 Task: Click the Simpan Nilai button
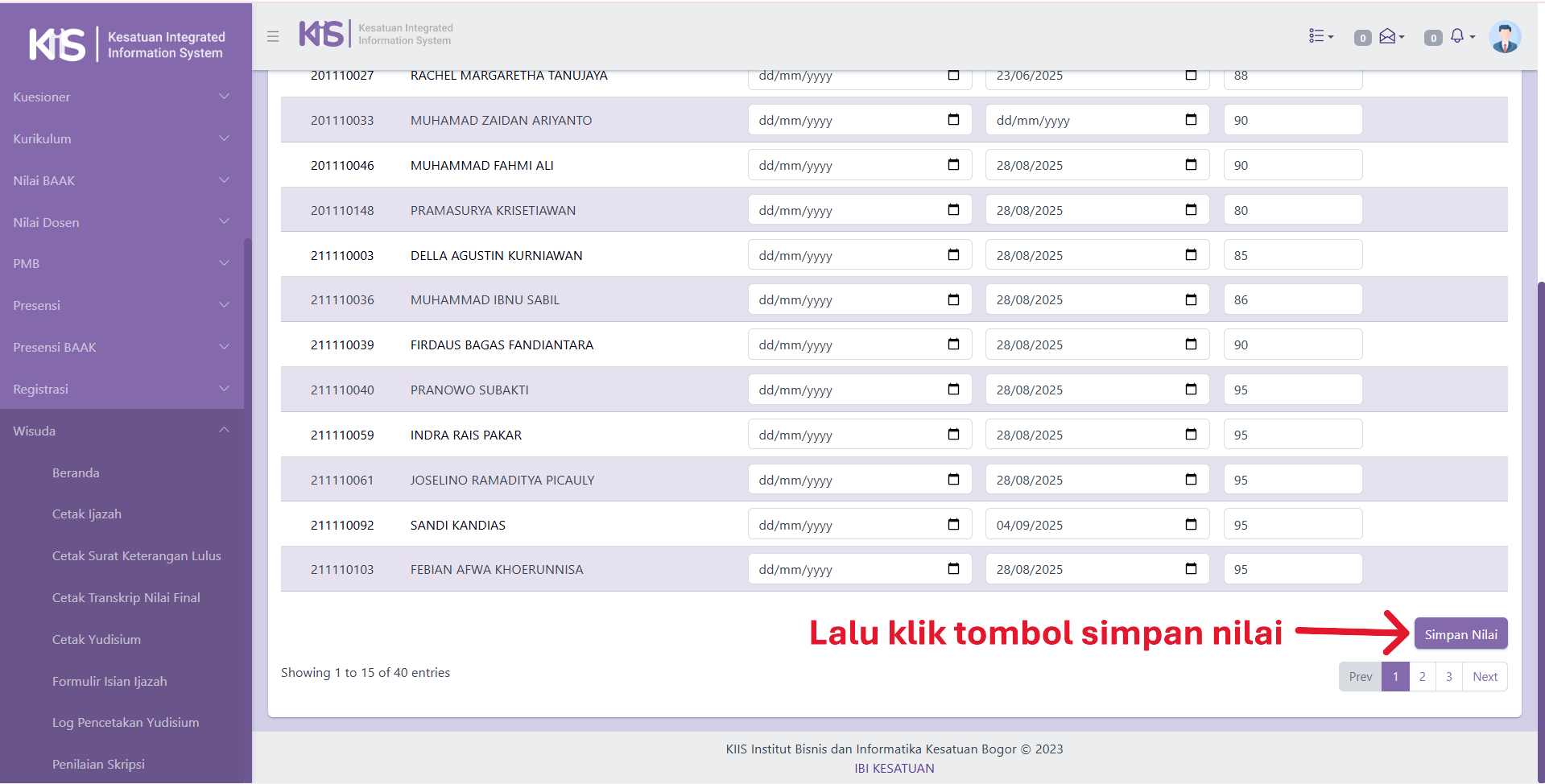tap(1460, 634)
